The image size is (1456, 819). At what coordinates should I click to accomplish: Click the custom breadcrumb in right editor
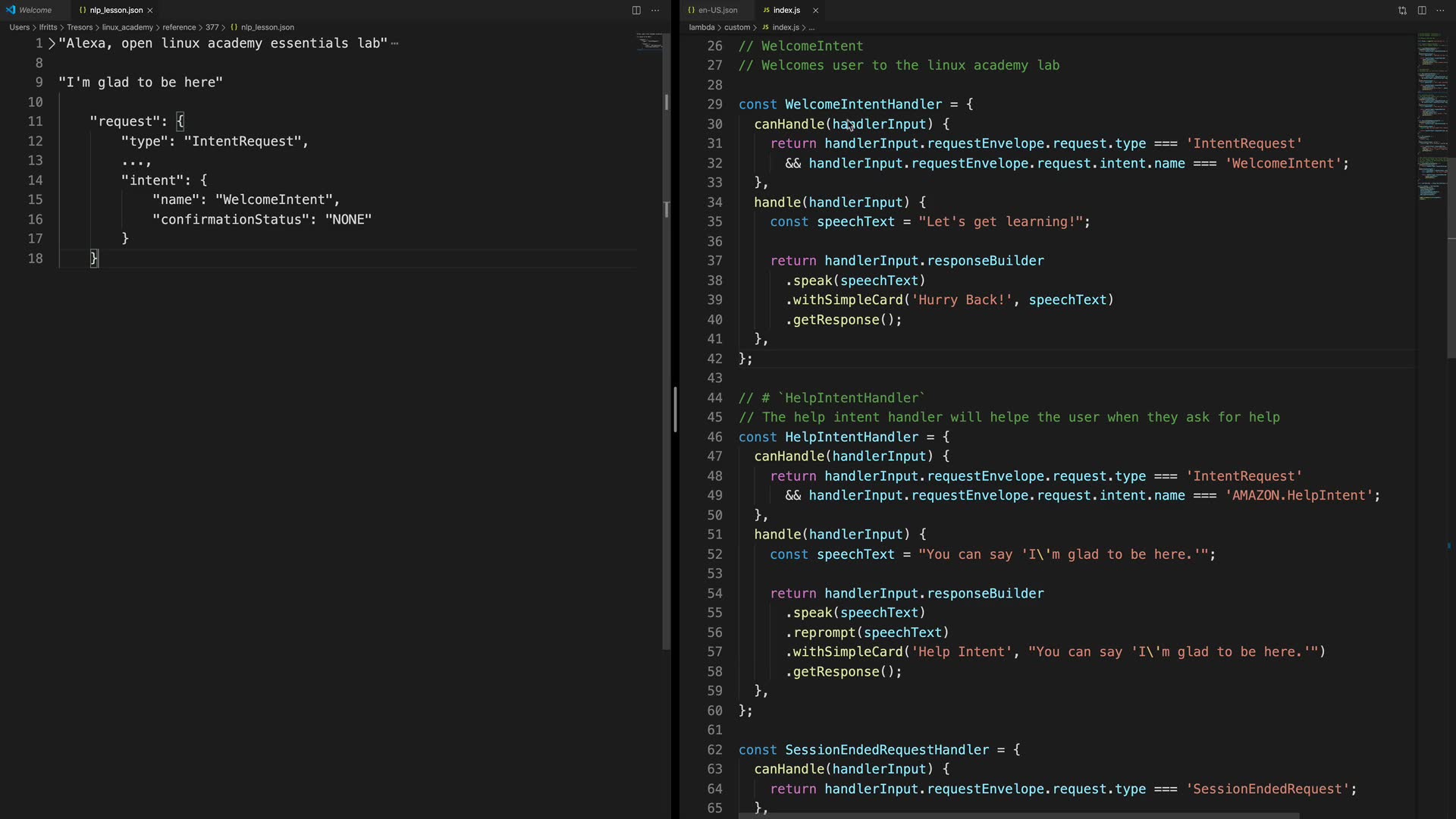tap(736, 27)
